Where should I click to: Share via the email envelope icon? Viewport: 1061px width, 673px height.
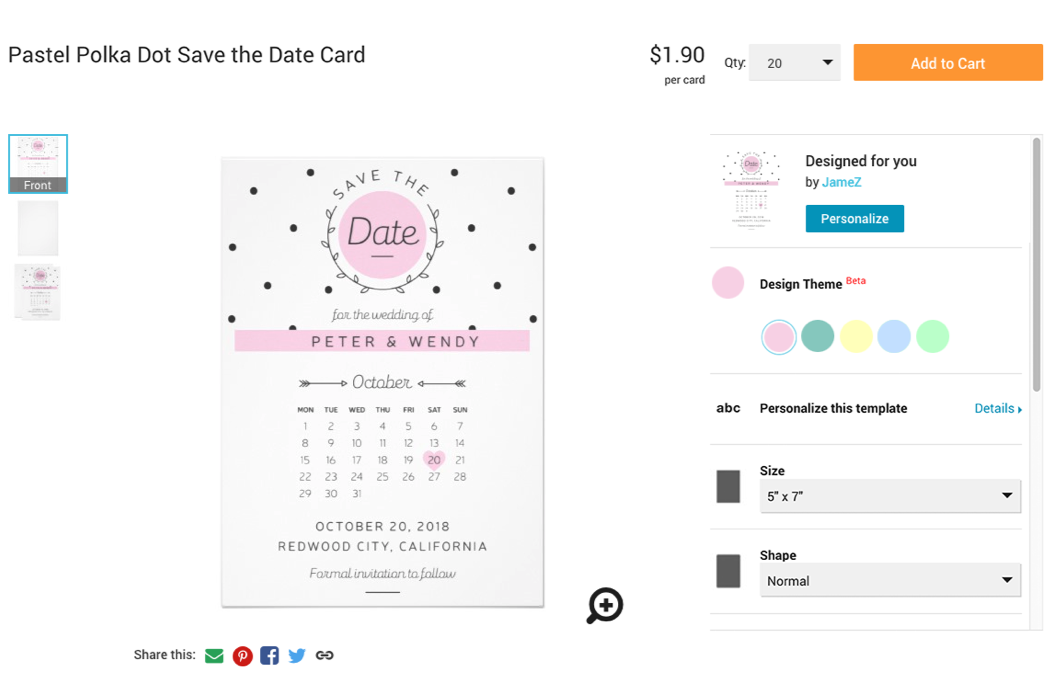(214, 655)
